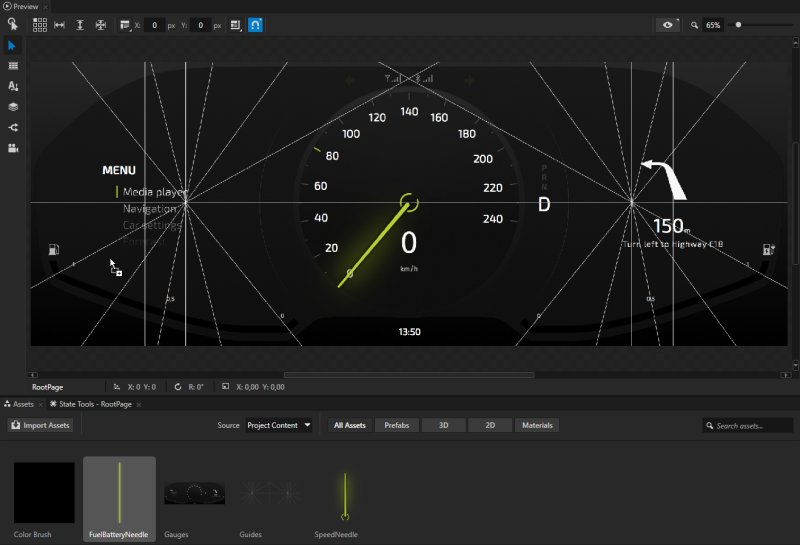This screenshot has height=545, width=800.
Task: Select the arrow pointer tool in sidebar
Action: pyautogui.click(x=13, y=46)
